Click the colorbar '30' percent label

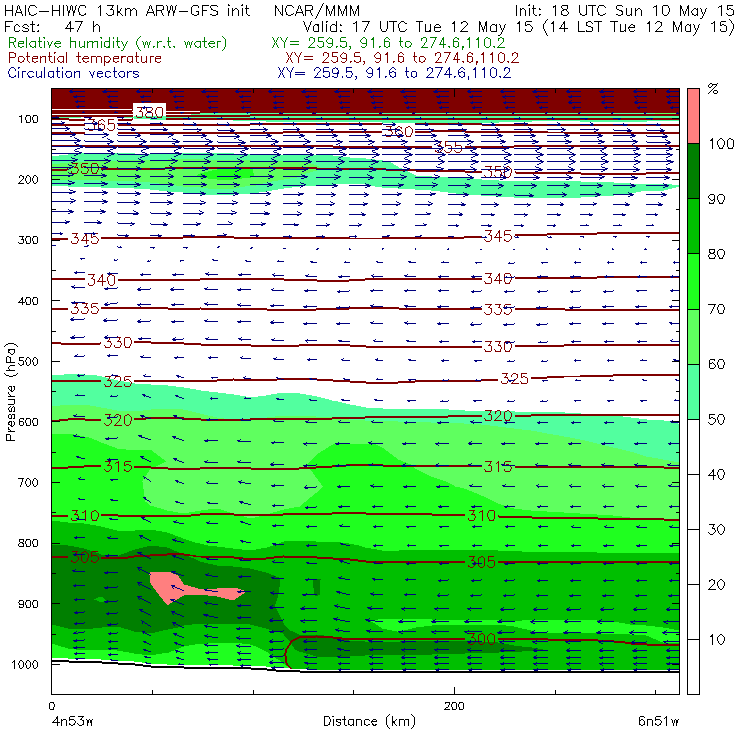(716, 530)
